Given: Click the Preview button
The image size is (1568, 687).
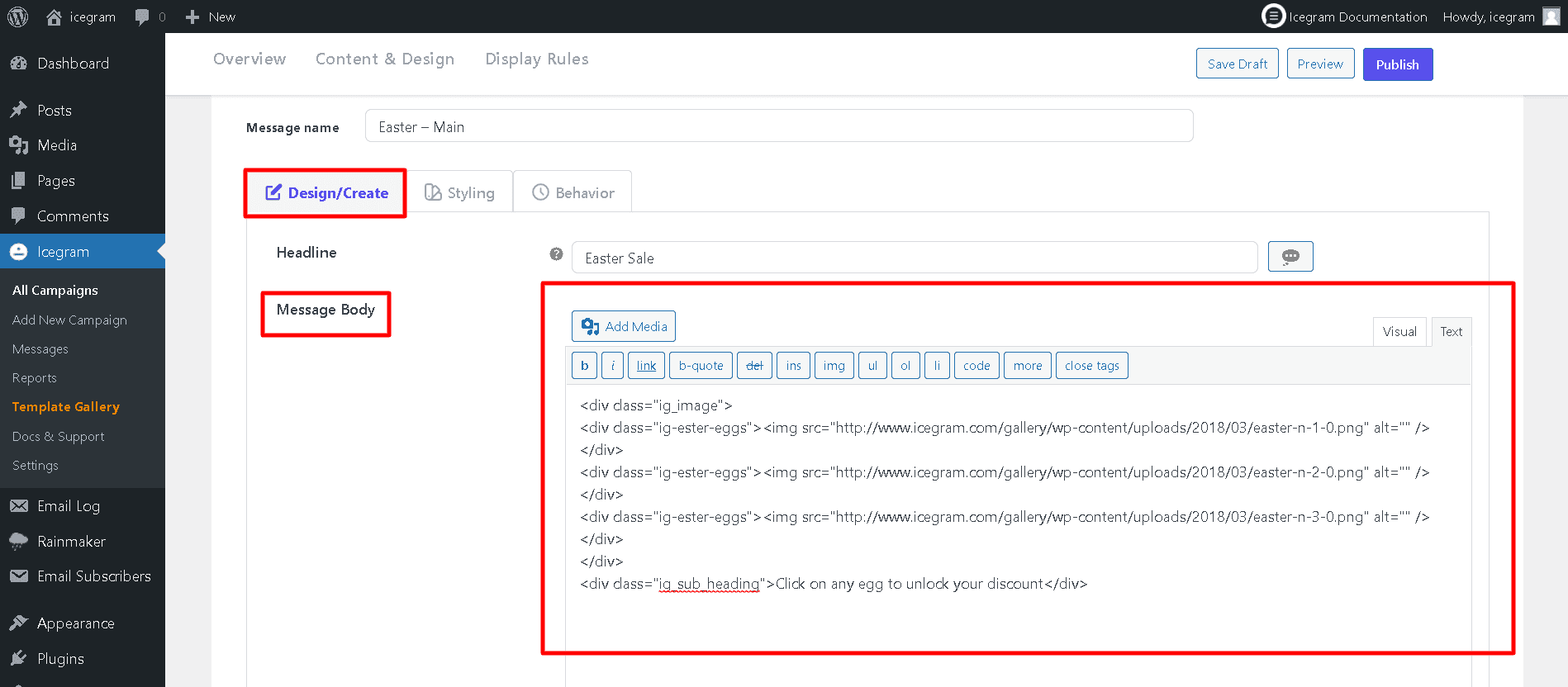Looking at the screenshot, I should click(1320, 64).
